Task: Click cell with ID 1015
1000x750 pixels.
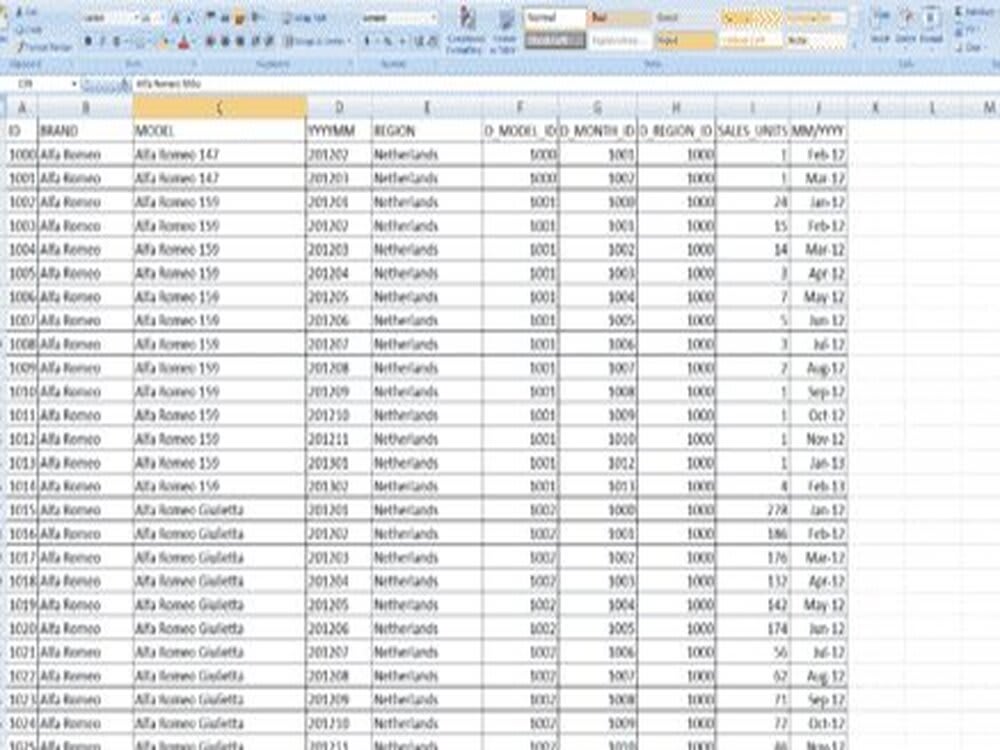Action: pyautogui.click(x=22, y=510)
